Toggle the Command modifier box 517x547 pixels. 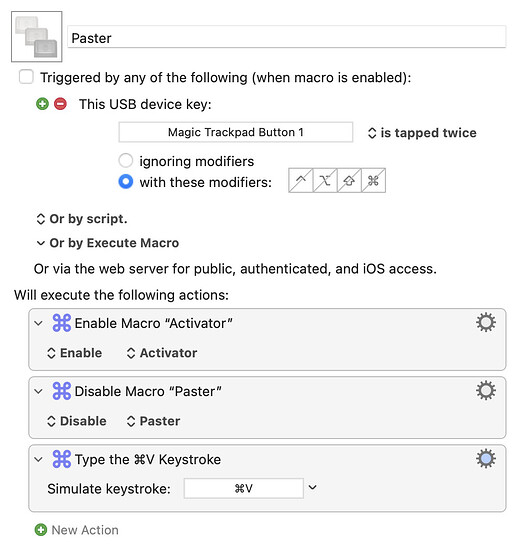(x=373, y=180)
